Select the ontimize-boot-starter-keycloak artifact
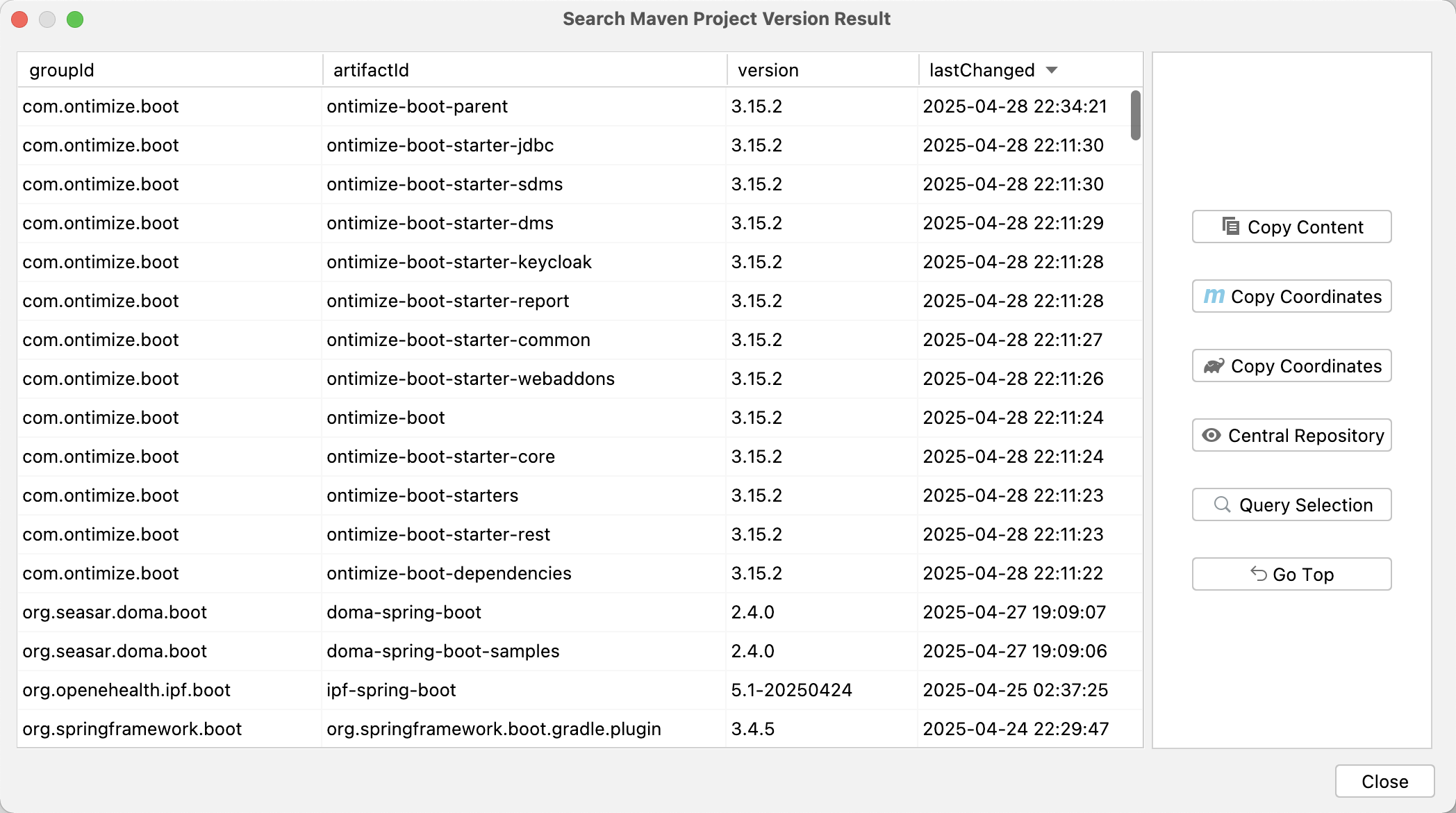The height and width of the screenshot is (813, 1456). pos(458,262)
